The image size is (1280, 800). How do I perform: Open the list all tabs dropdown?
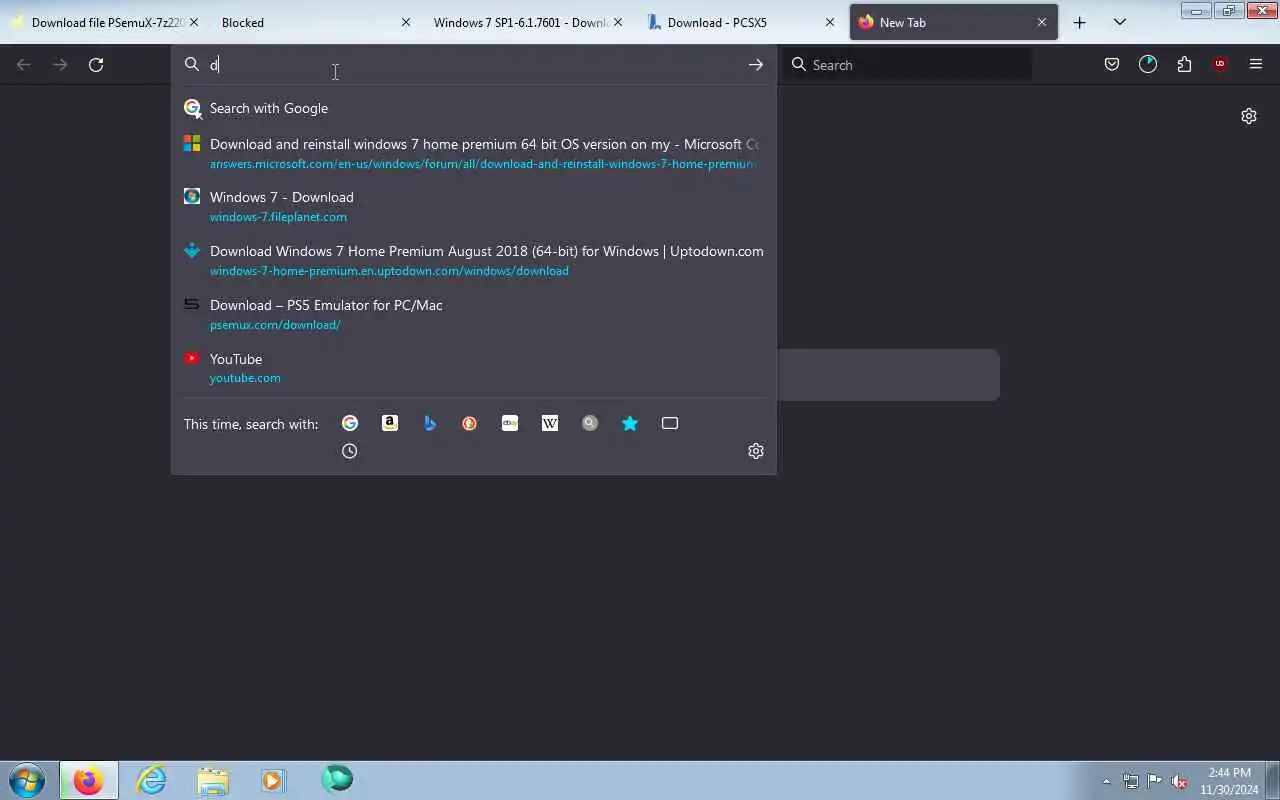1120,22
